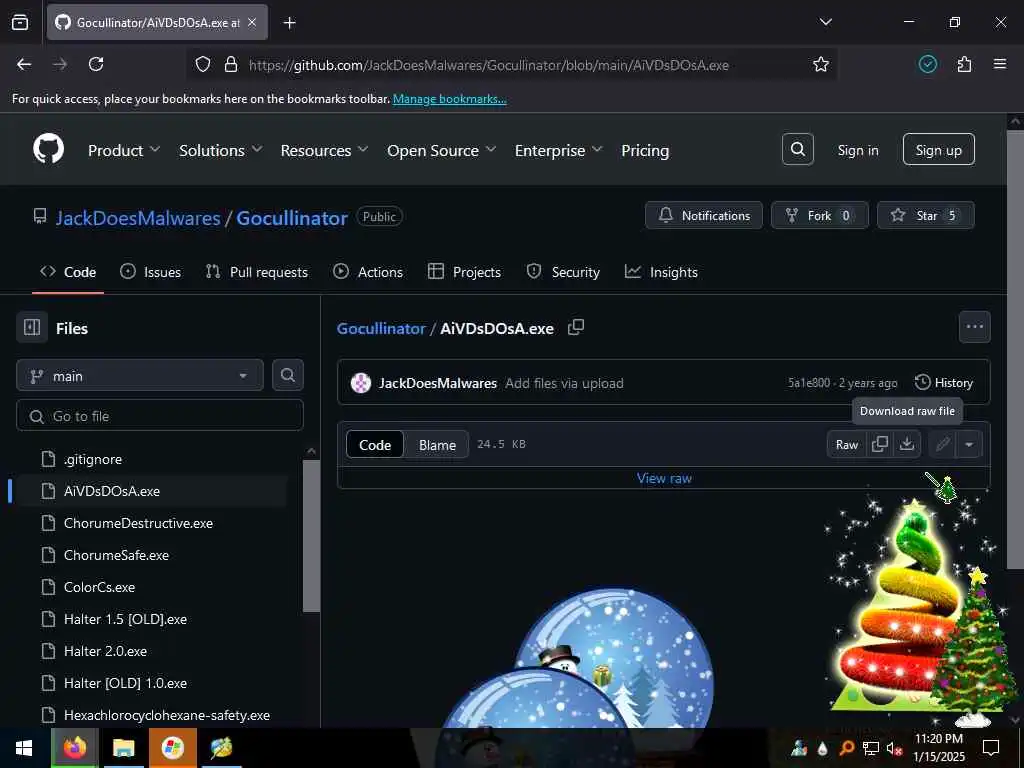Open the commit History link

[944, 383]
